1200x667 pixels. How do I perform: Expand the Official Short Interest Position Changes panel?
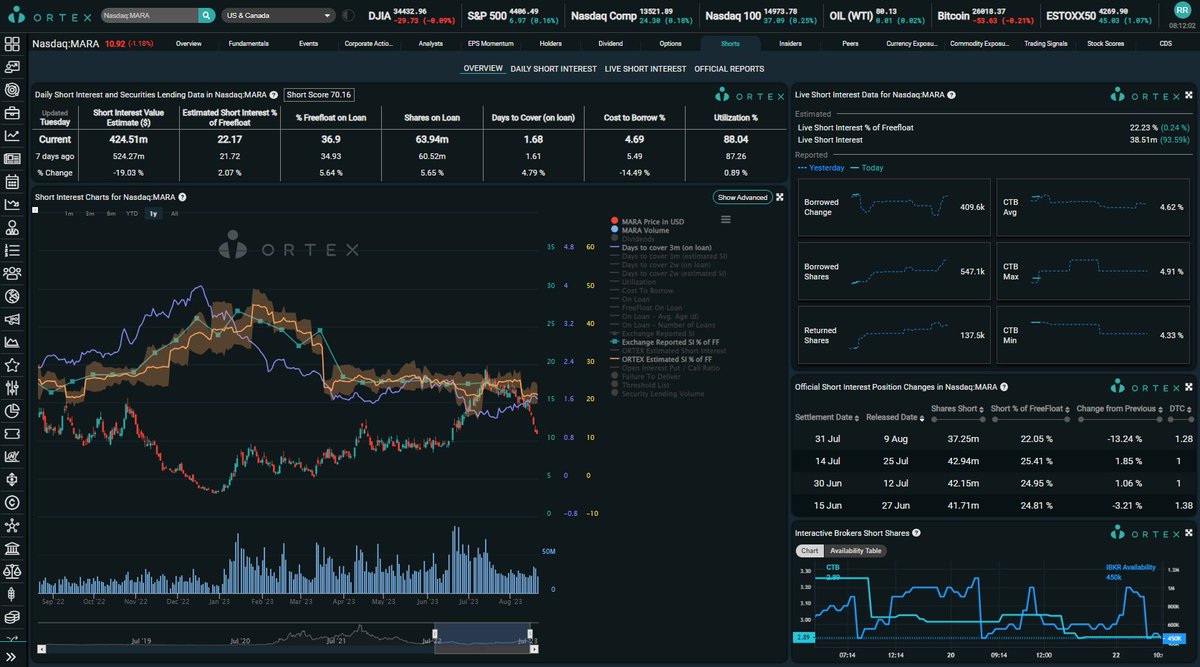point(1189,387)
